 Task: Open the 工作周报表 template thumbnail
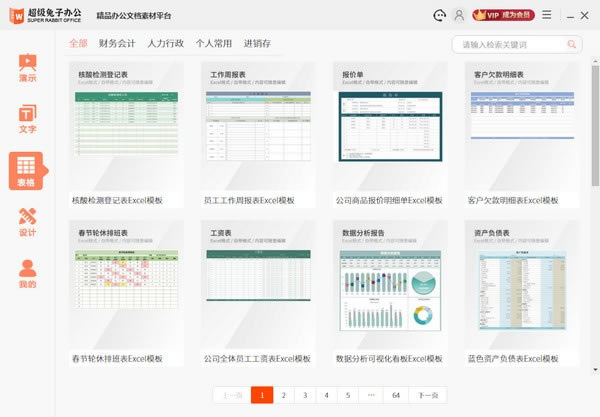tap(258, 127)
